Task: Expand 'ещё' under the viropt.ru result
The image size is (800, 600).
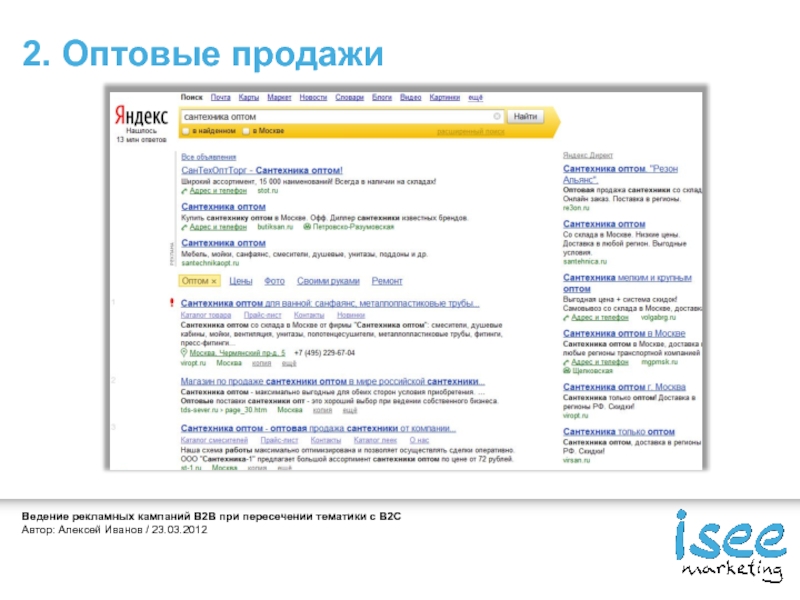Action: tap(289, 363)
